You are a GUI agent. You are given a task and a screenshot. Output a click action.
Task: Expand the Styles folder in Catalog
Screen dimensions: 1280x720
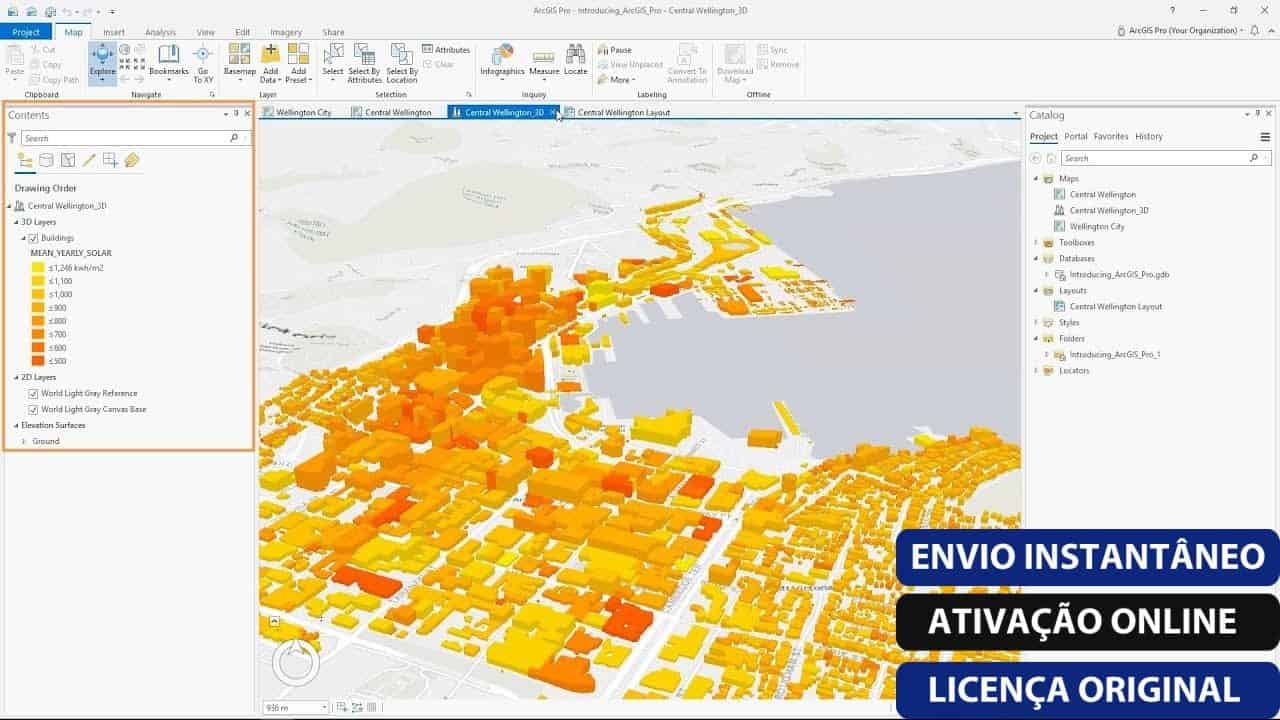tap(1036, 322)
